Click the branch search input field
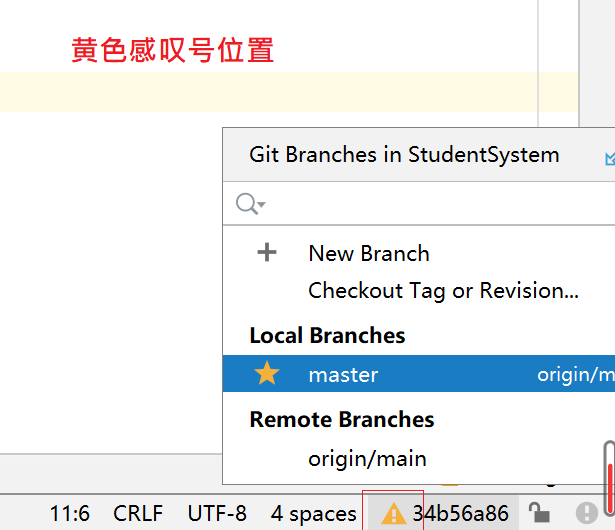The width and height of the screenshot is (615, 530). [x=430, y=205]
